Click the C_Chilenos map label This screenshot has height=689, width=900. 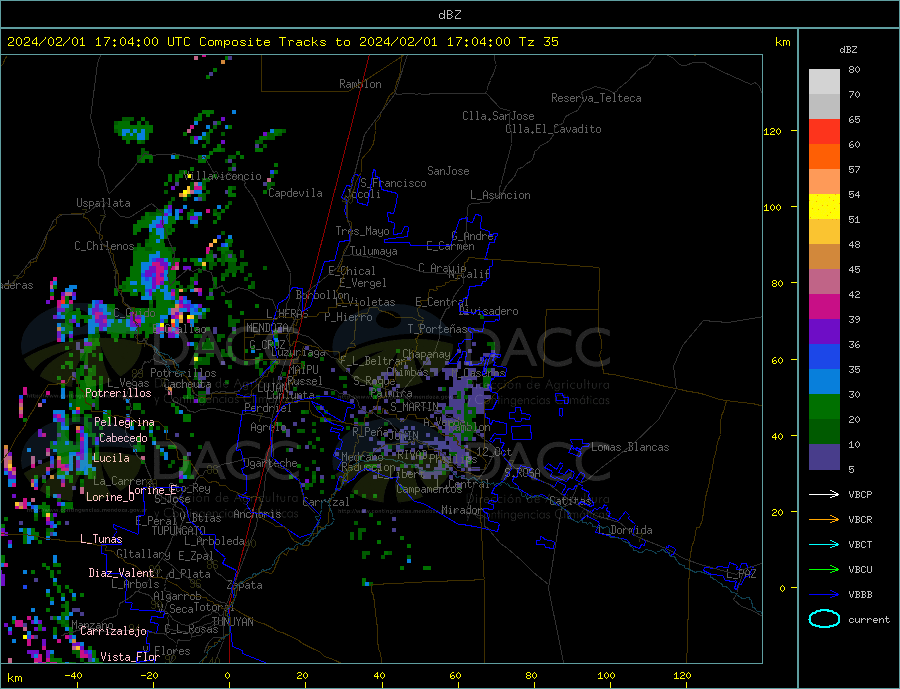click(x=104, y=246)
